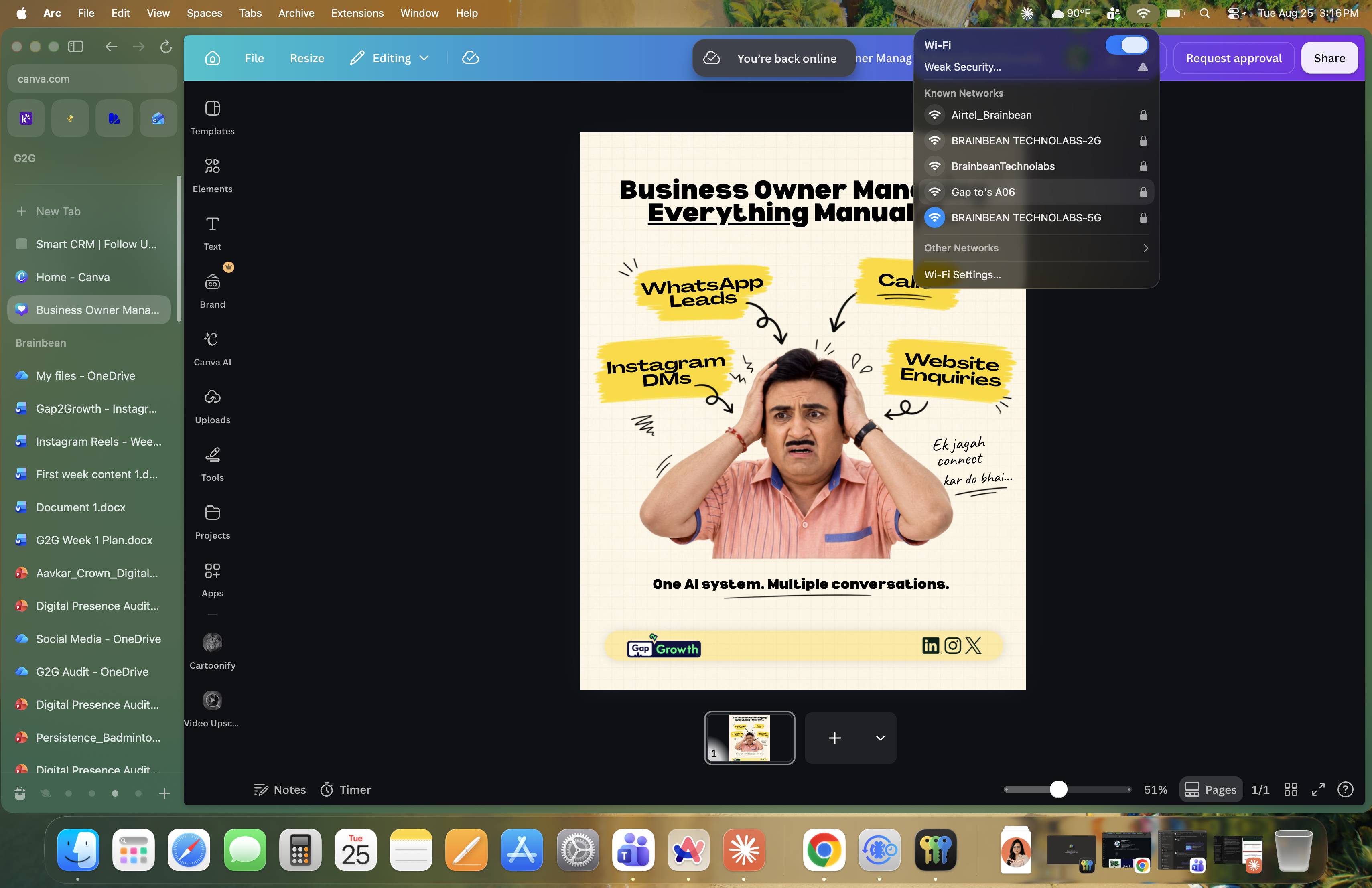Open the Elements panel

212,175
